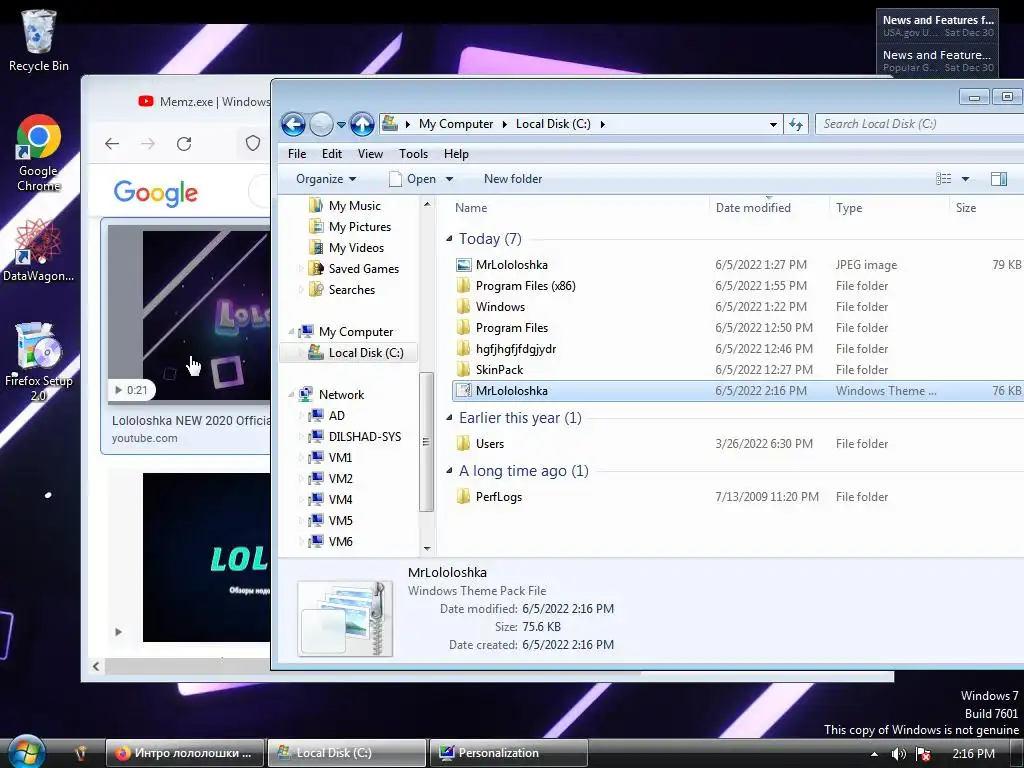
Task: Open the Organize dropdown
Action: 326,179
